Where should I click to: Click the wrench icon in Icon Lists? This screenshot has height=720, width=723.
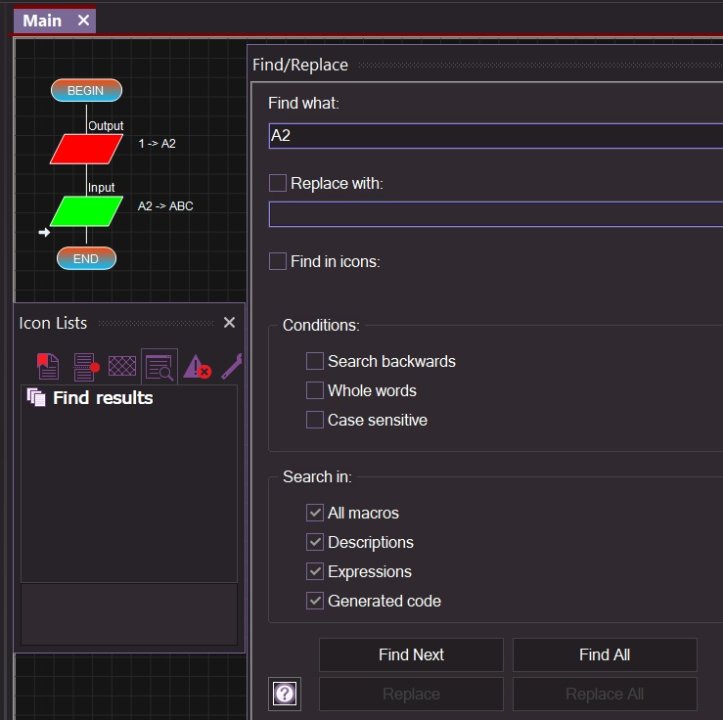(x=232, y=367)
